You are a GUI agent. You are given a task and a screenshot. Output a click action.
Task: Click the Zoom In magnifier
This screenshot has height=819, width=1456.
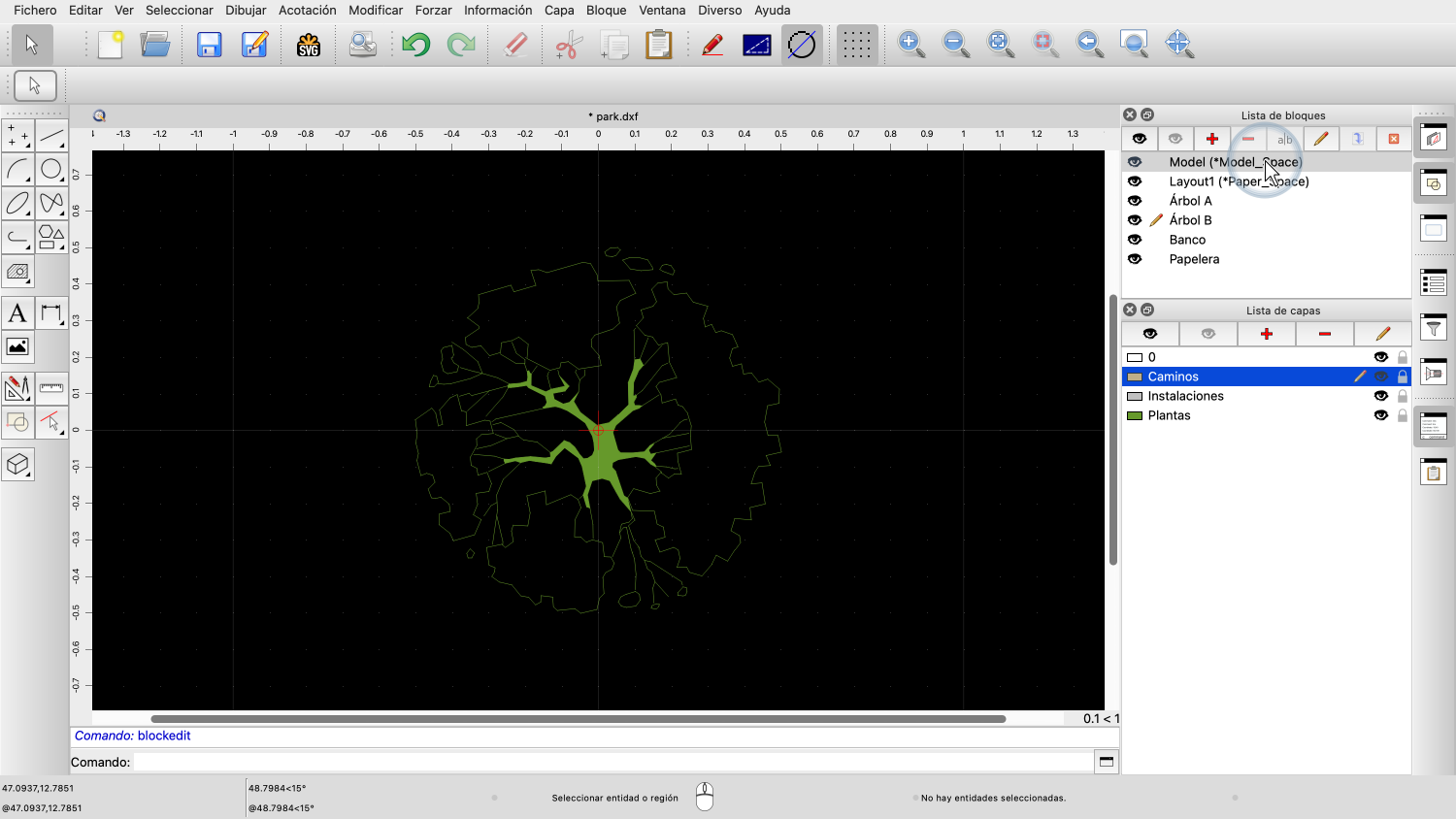coord(910,44)
